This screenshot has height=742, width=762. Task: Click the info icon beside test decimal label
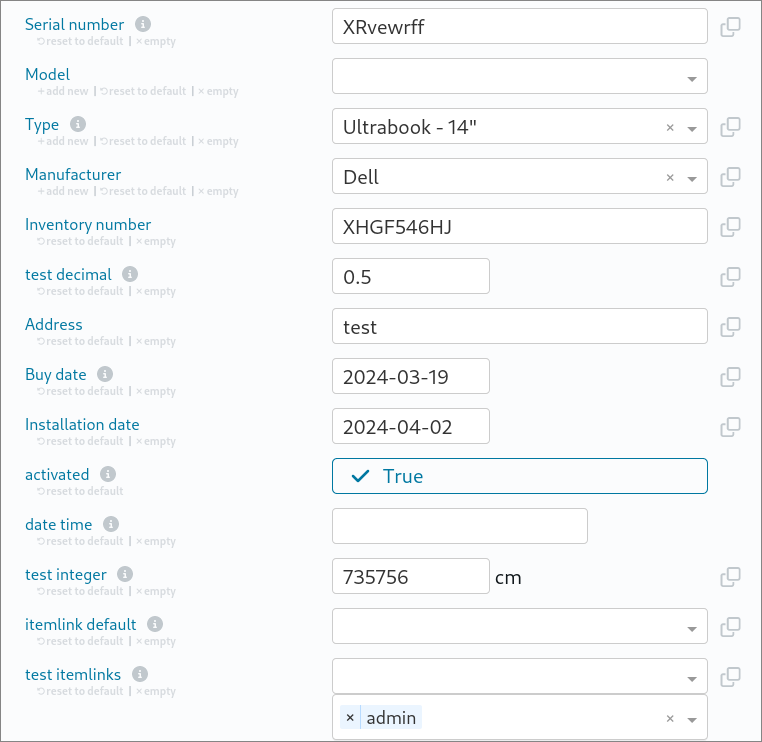(130, 274)
